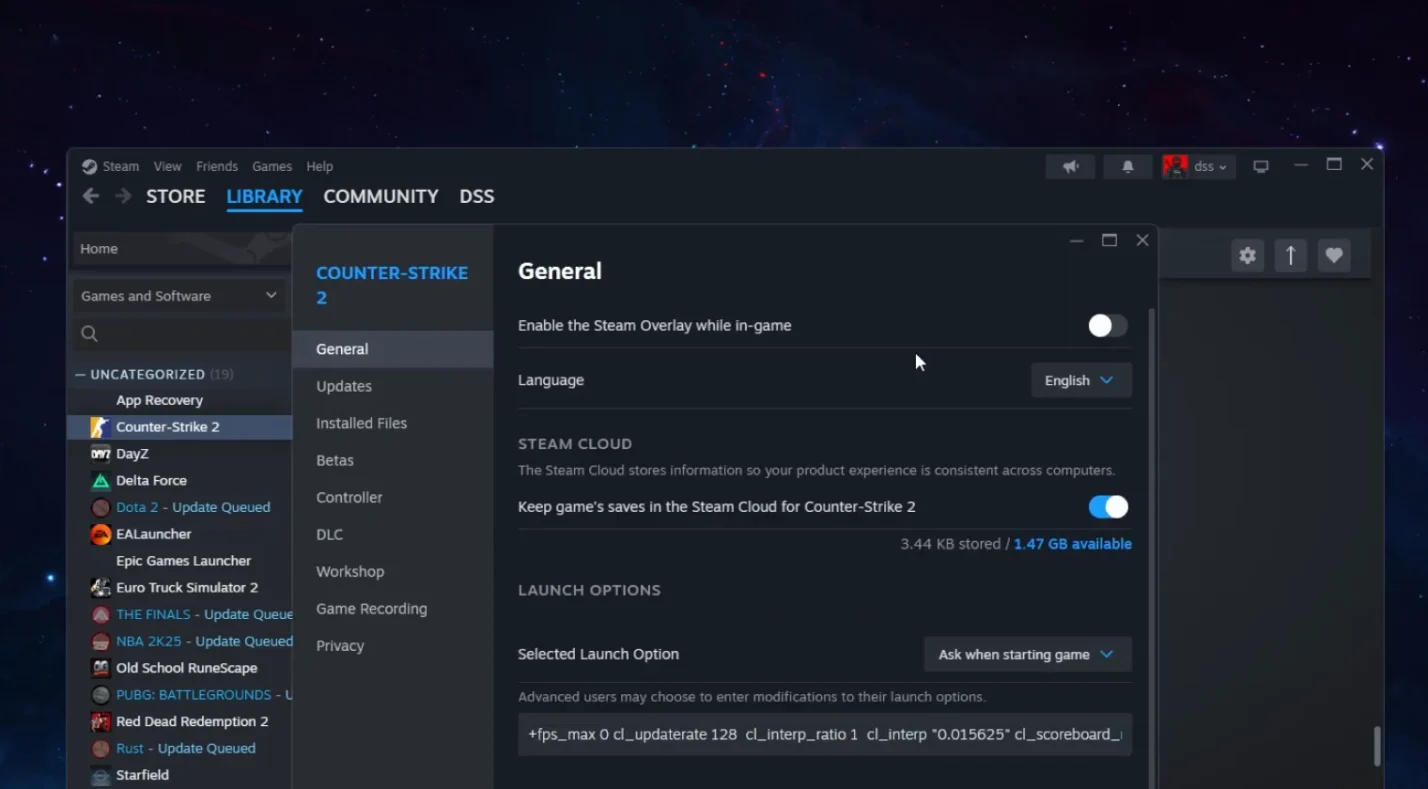The width and height of the screenshot is (1428, 789).
Task: Open the Store tab
Action: (x=175, y=197)
